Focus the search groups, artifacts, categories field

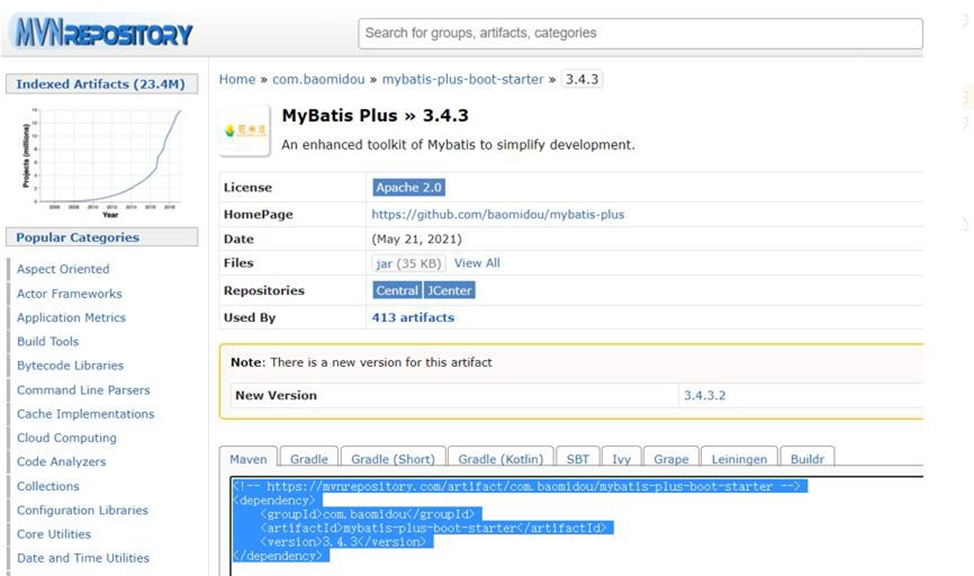(x=640, y=33)
